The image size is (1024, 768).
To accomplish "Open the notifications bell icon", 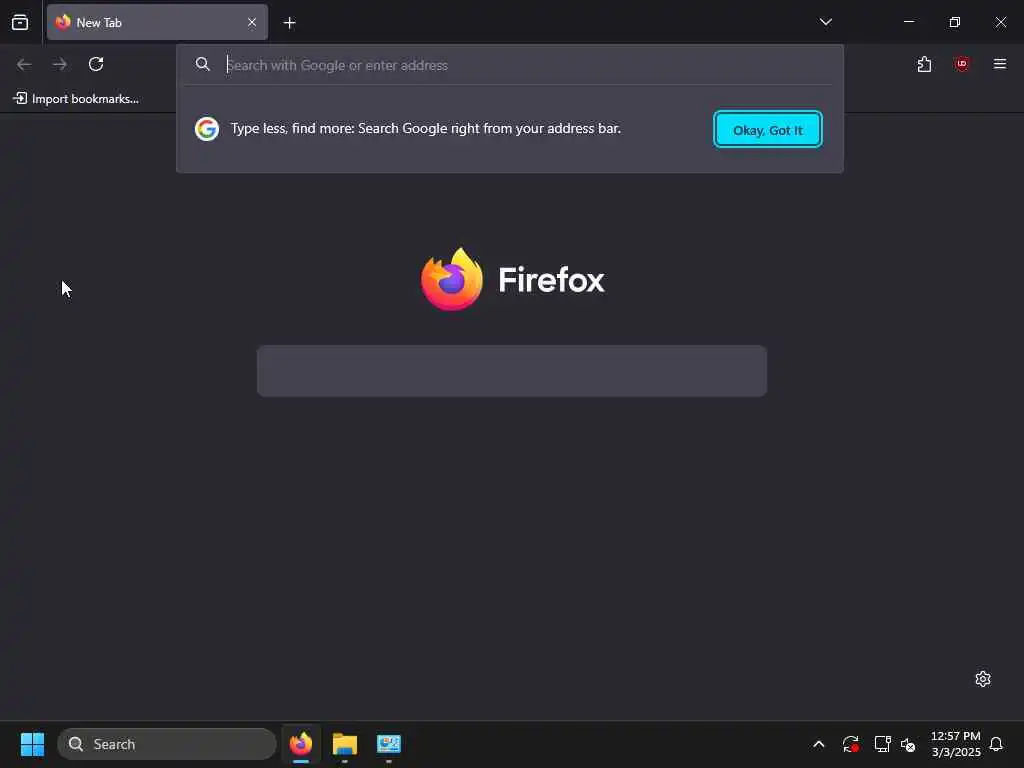I will [x=996, y=744].
